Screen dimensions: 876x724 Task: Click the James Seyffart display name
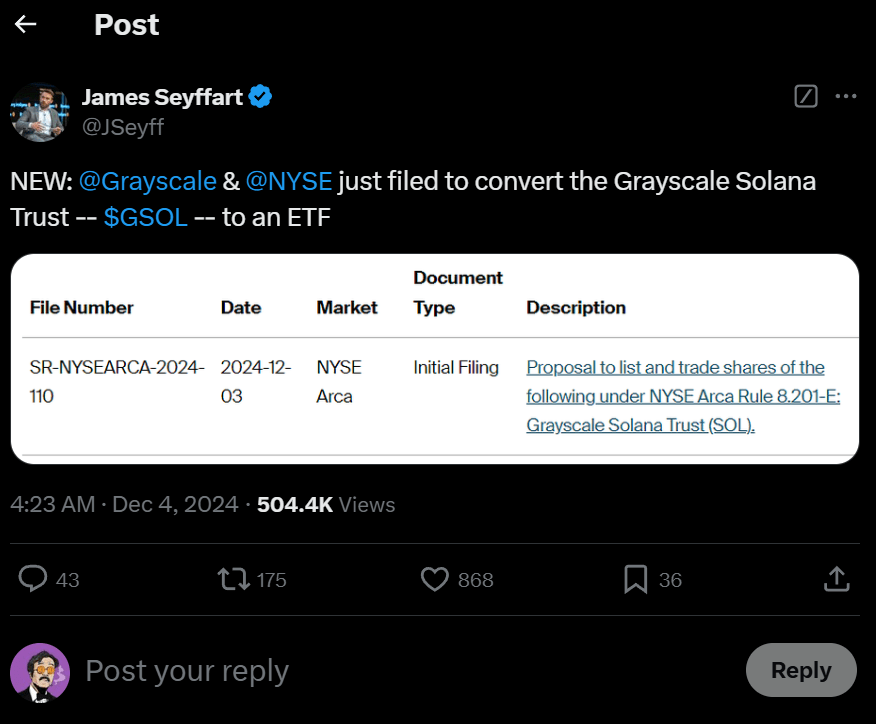pyautogui.click(x=164, y=97)
